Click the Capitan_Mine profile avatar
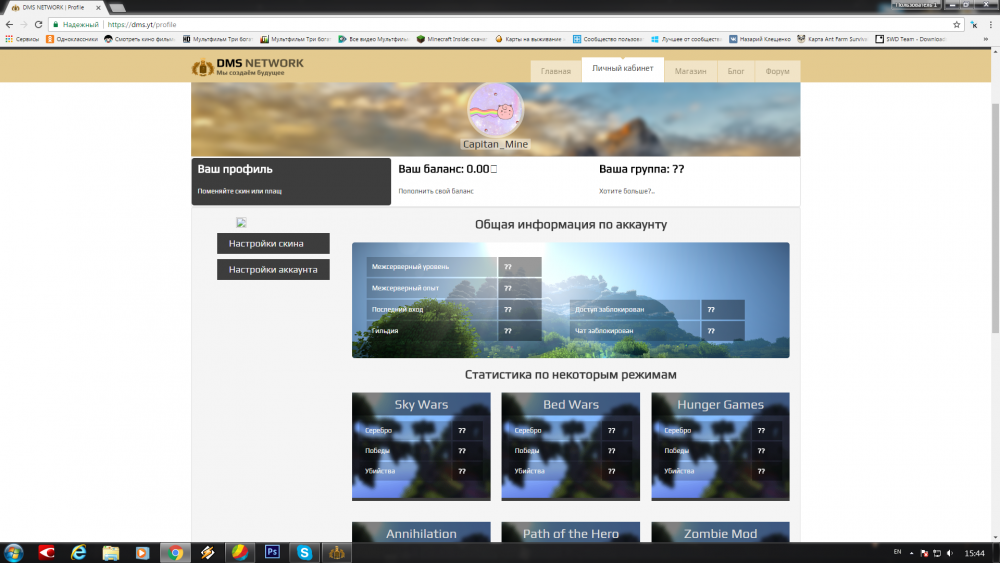The height and width of the screenshot is (563, 1000). 495,109
